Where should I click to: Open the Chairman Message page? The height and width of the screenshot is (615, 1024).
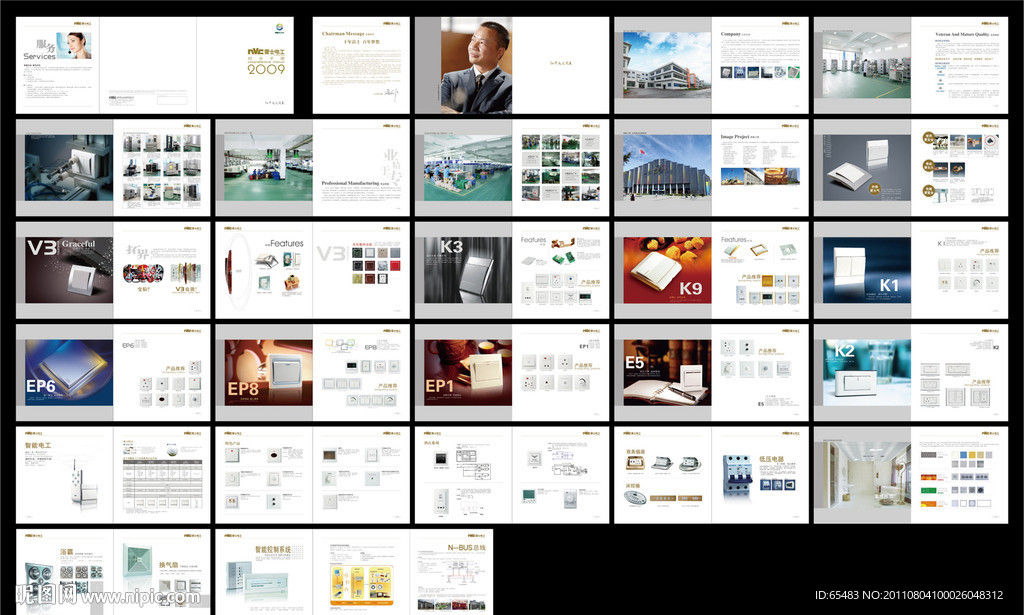(361, 65)
